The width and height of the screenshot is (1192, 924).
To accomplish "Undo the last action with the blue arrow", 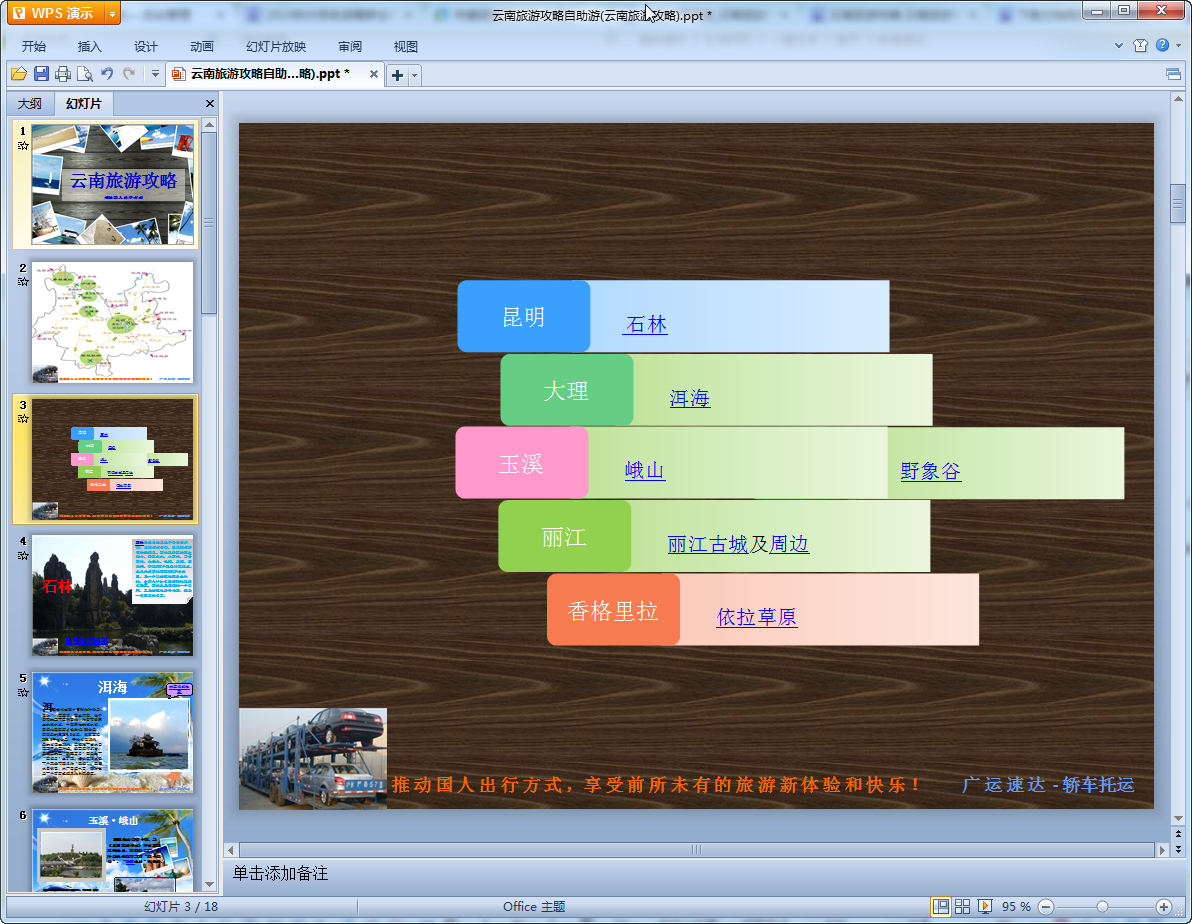I will 107,74.
